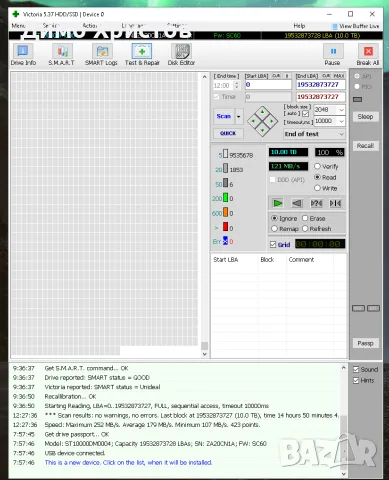Click the View Buffer Live label
The height and width of the screenshot is (480, 389).
click(359, 26)
